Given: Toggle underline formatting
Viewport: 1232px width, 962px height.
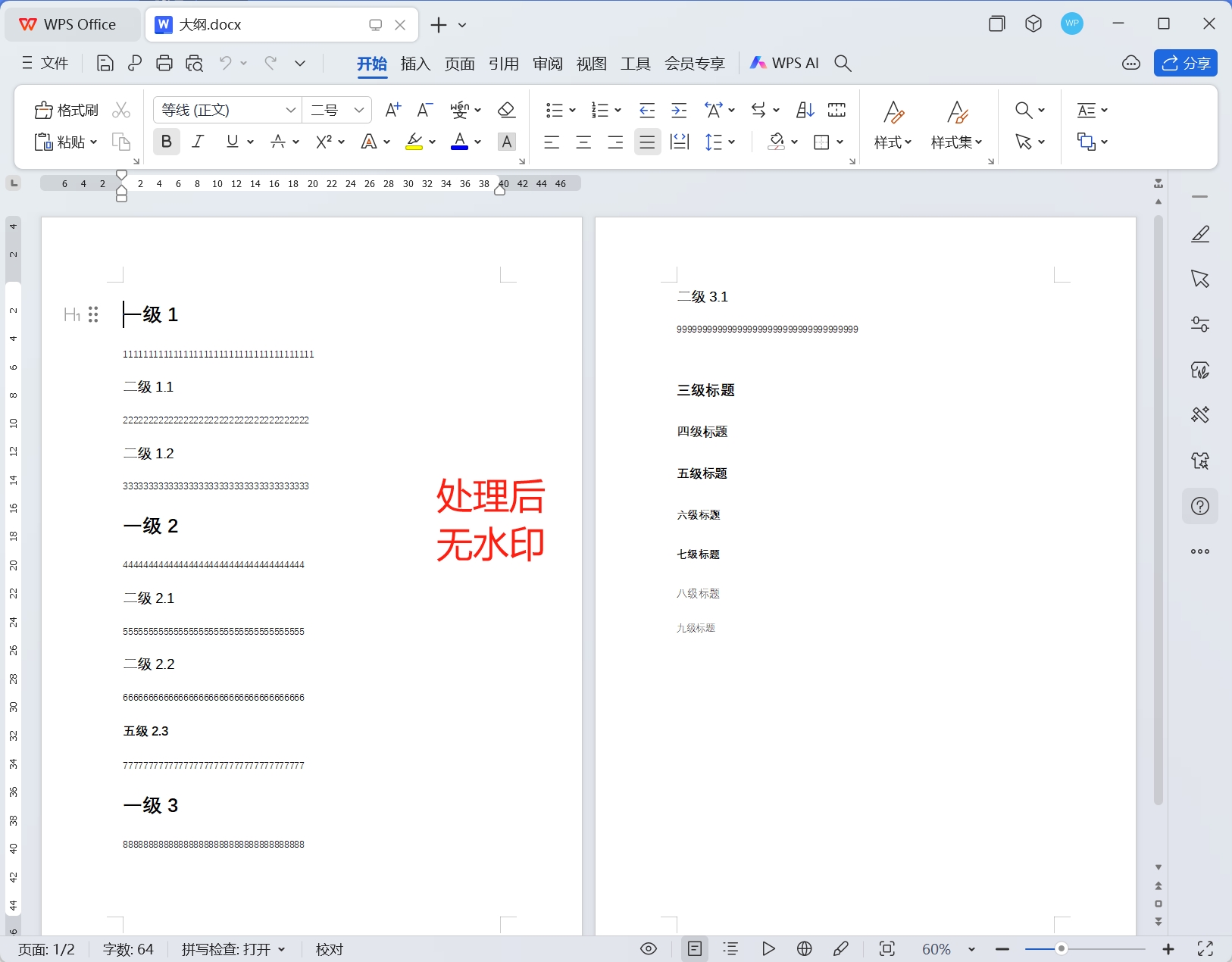Looking at the screenshot, I should [232, 142].
